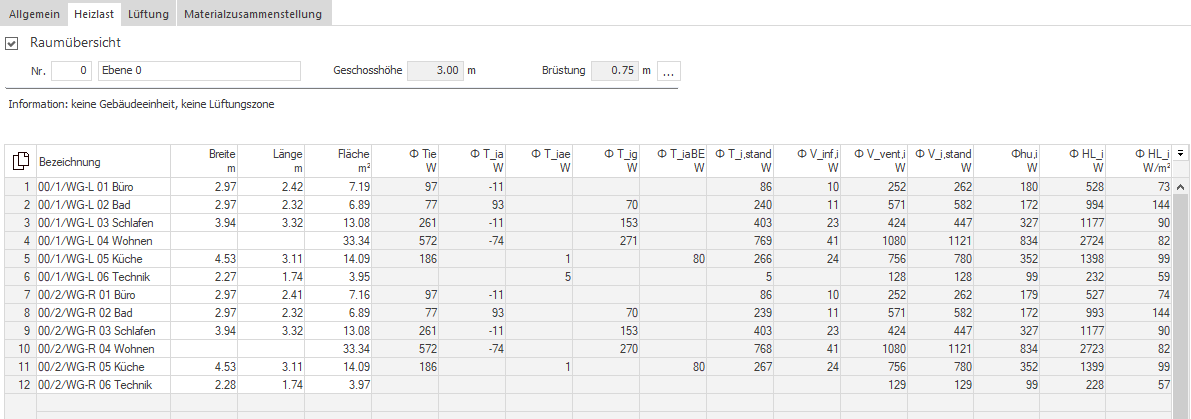Switch to the Allgemein tab
The image size is (1191, 419).
(34, 14)
